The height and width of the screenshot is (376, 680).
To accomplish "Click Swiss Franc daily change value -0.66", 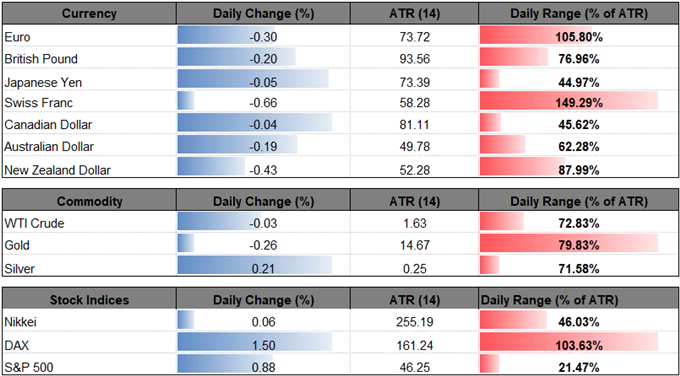I will coord(263,103).
